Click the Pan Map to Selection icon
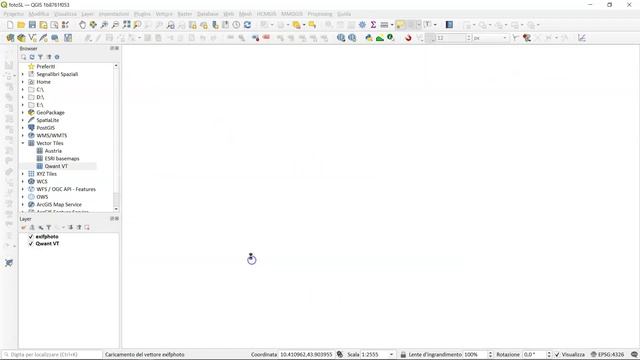Image resolution: width=640 pixels, height=360 pixels. tap(93, 25)
